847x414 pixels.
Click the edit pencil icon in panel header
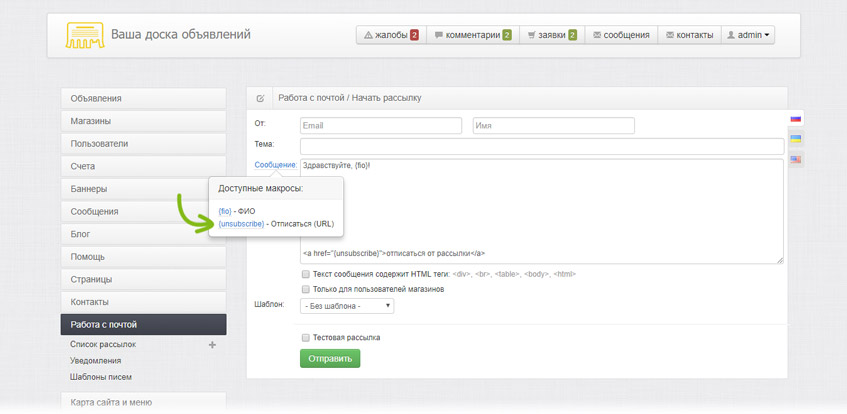point(260,98)
